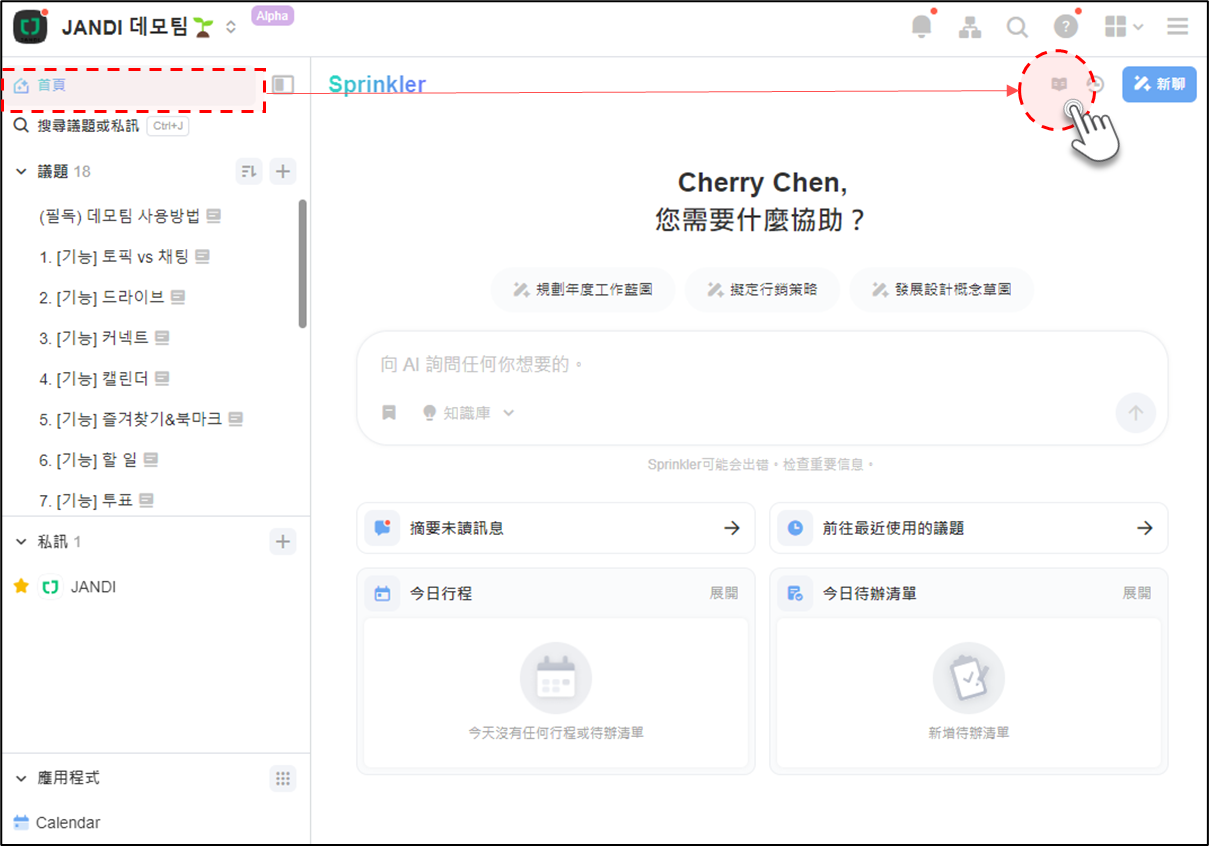Open topic (필독) 데모팀 사용방법
Screen dimensions: 1209x846
point(130,216)
